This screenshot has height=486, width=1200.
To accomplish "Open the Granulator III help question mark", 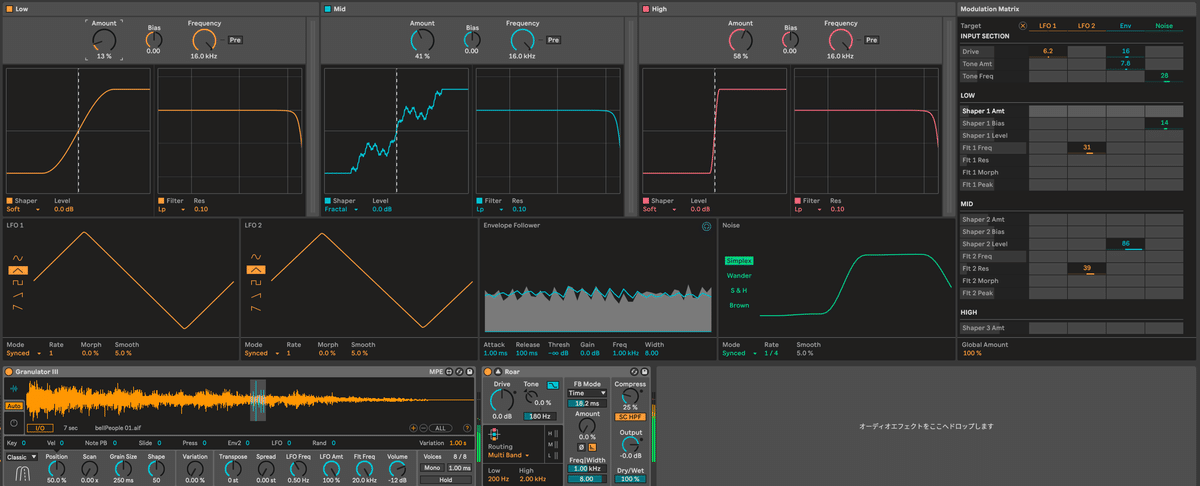I will pos(467,428).
